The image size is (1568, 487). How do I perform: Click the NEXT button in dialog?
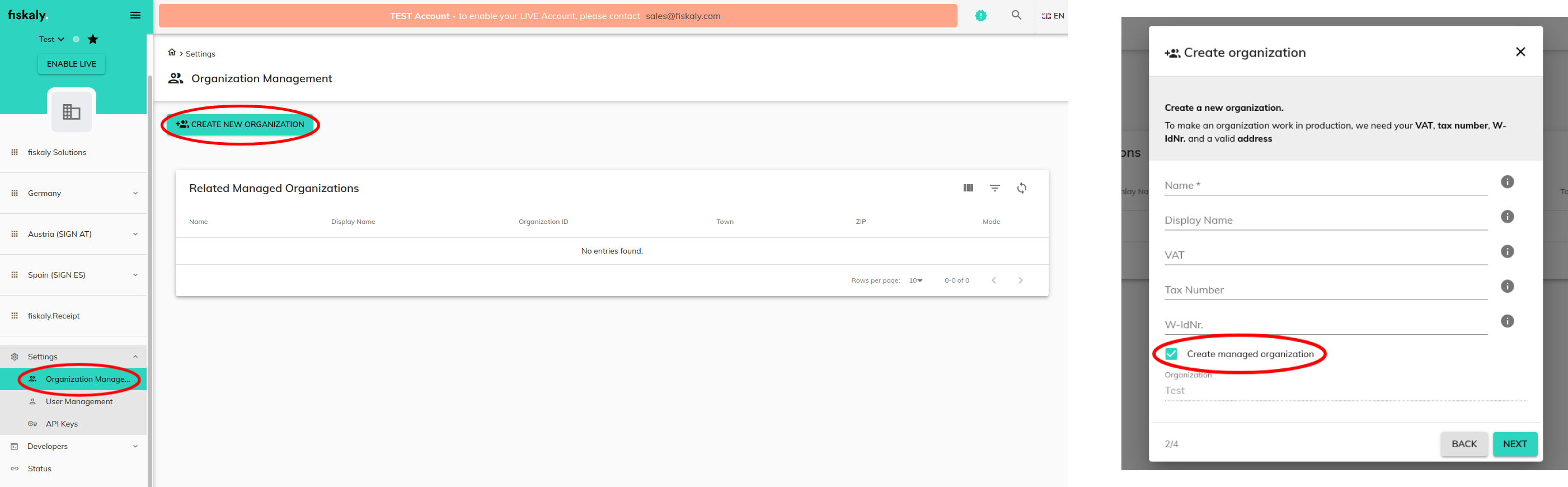pyautogui.click(x=1514, y=444)
